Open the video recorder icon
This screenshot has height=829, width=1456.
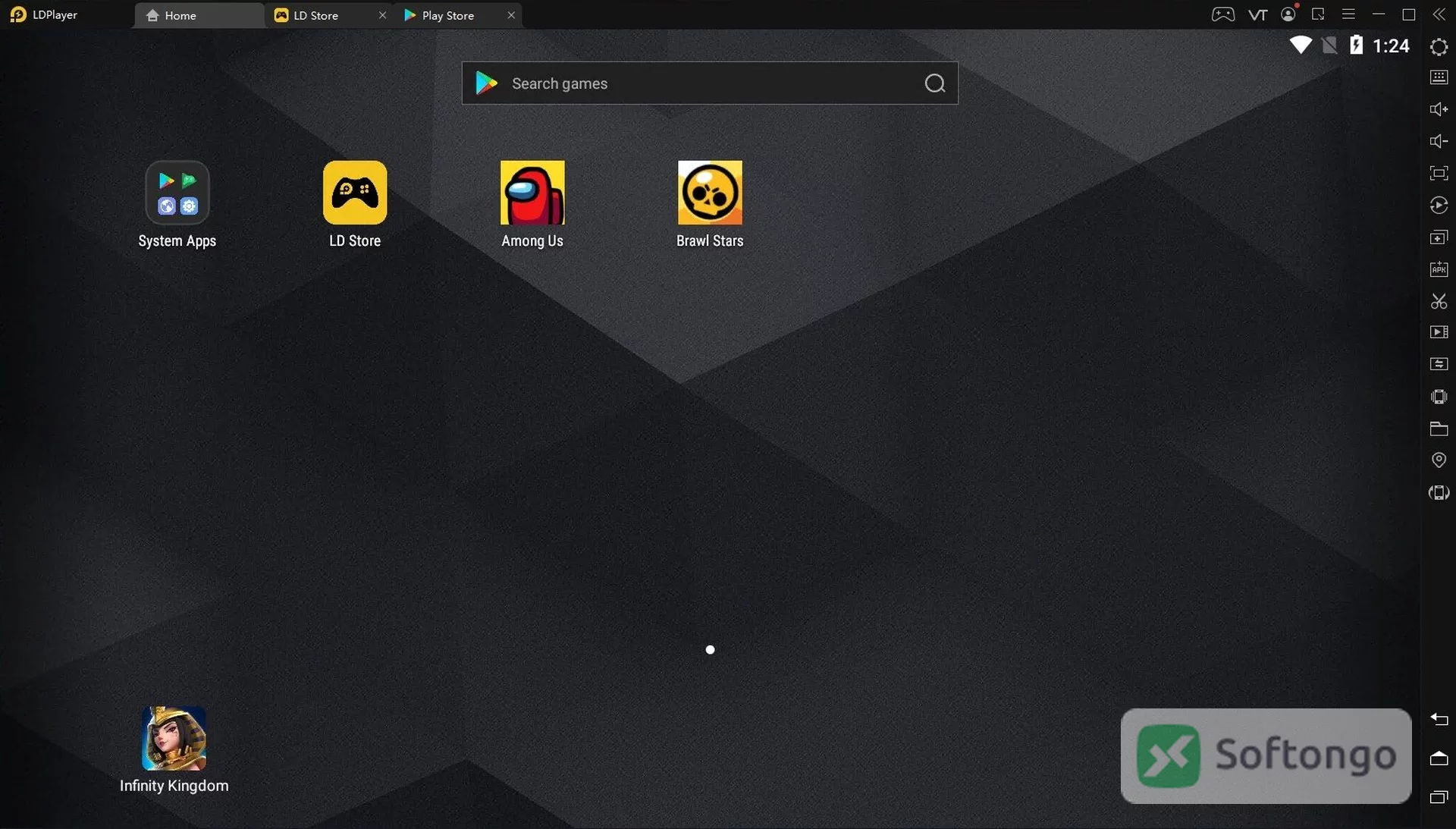[1439, 332]
